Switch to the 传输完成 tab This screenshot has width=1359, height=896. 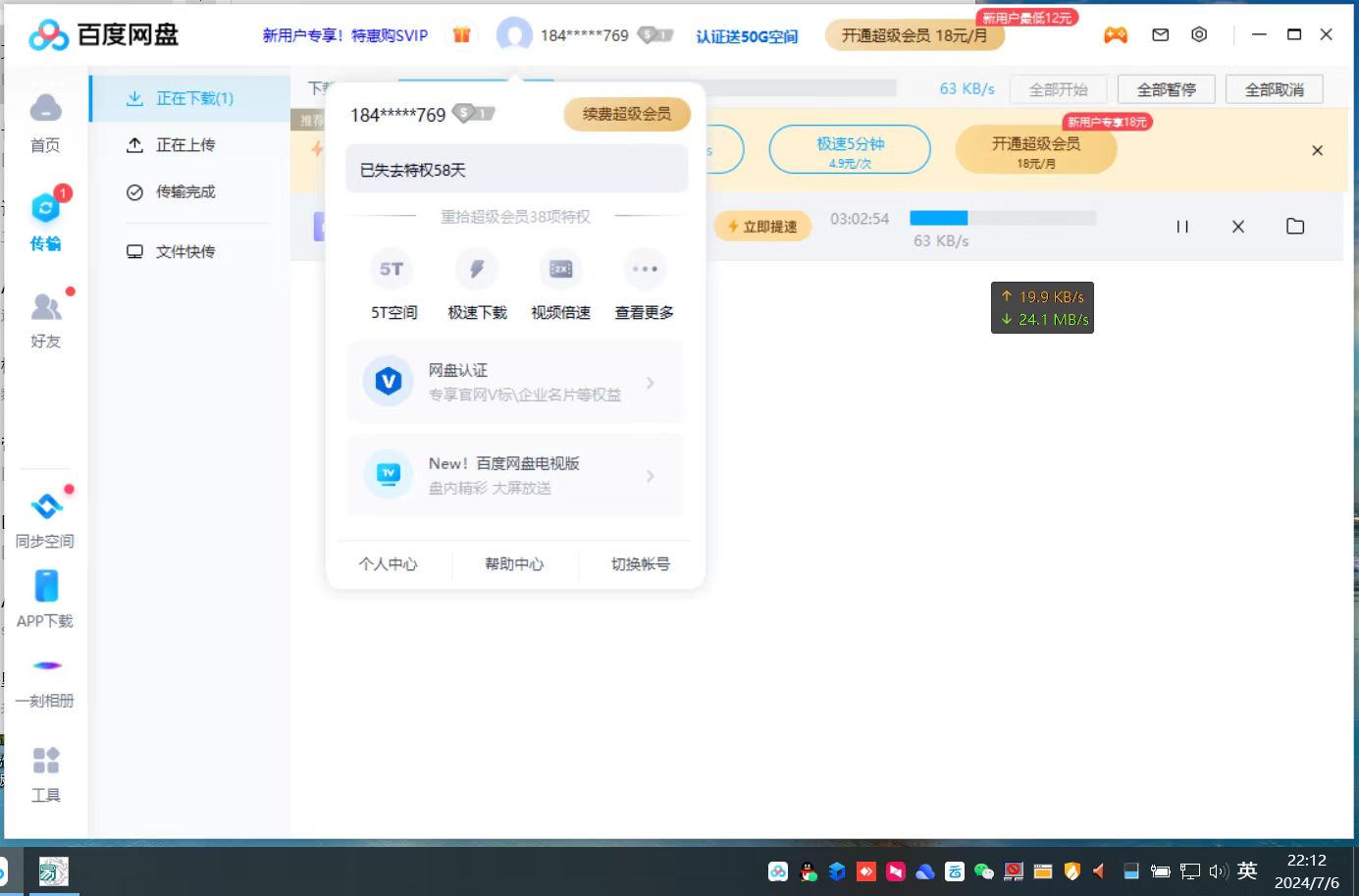coord(190,192)
